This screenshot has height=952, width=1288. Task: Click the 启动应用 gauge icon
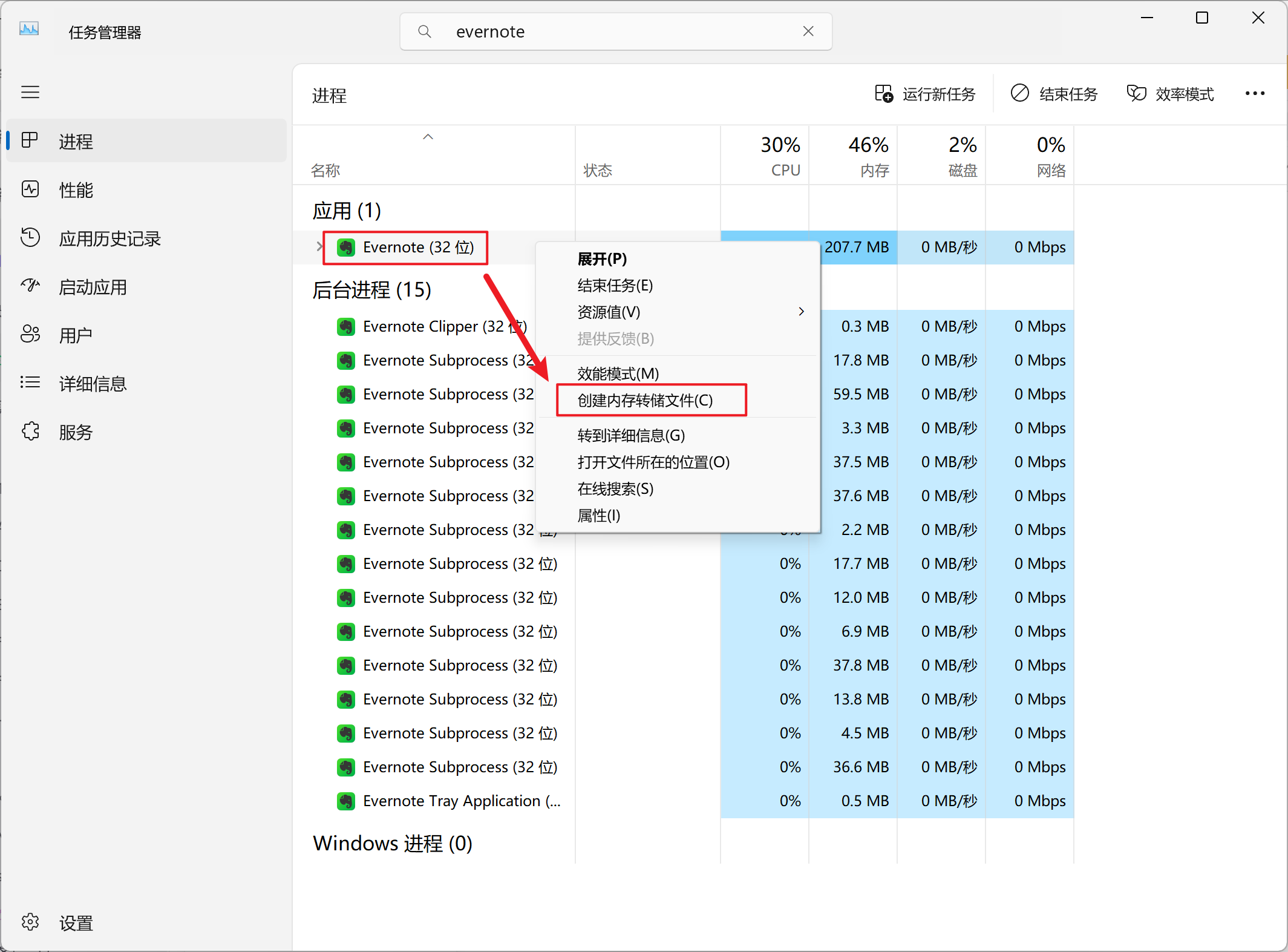click(30, 285)
